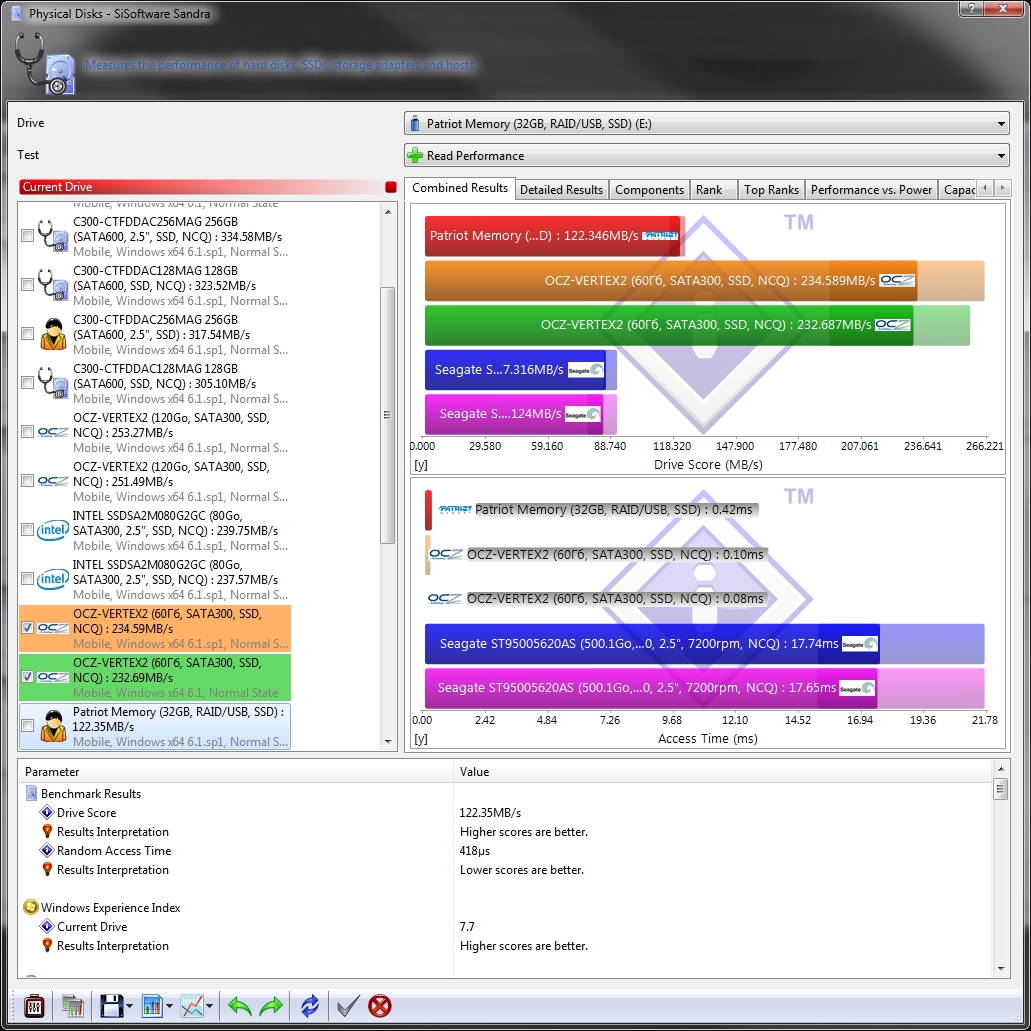The width and height of the screenshot is (1031, 1031).
Task: Click stethoscope icon beside C300 323.52MB/s entry
Action: coord(53,285)
